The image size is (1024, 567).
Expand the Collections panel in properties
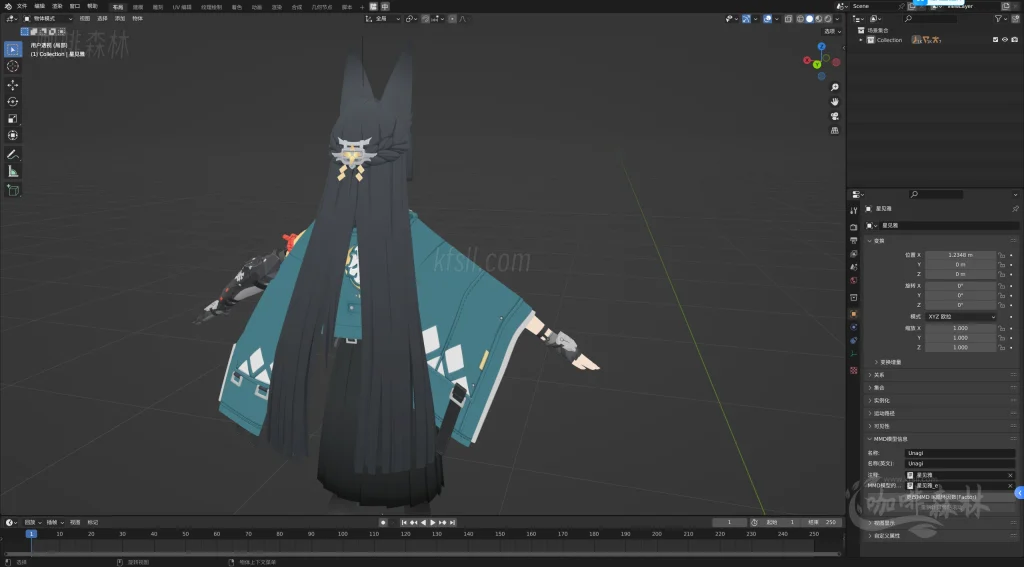click(x=879, y=388)
